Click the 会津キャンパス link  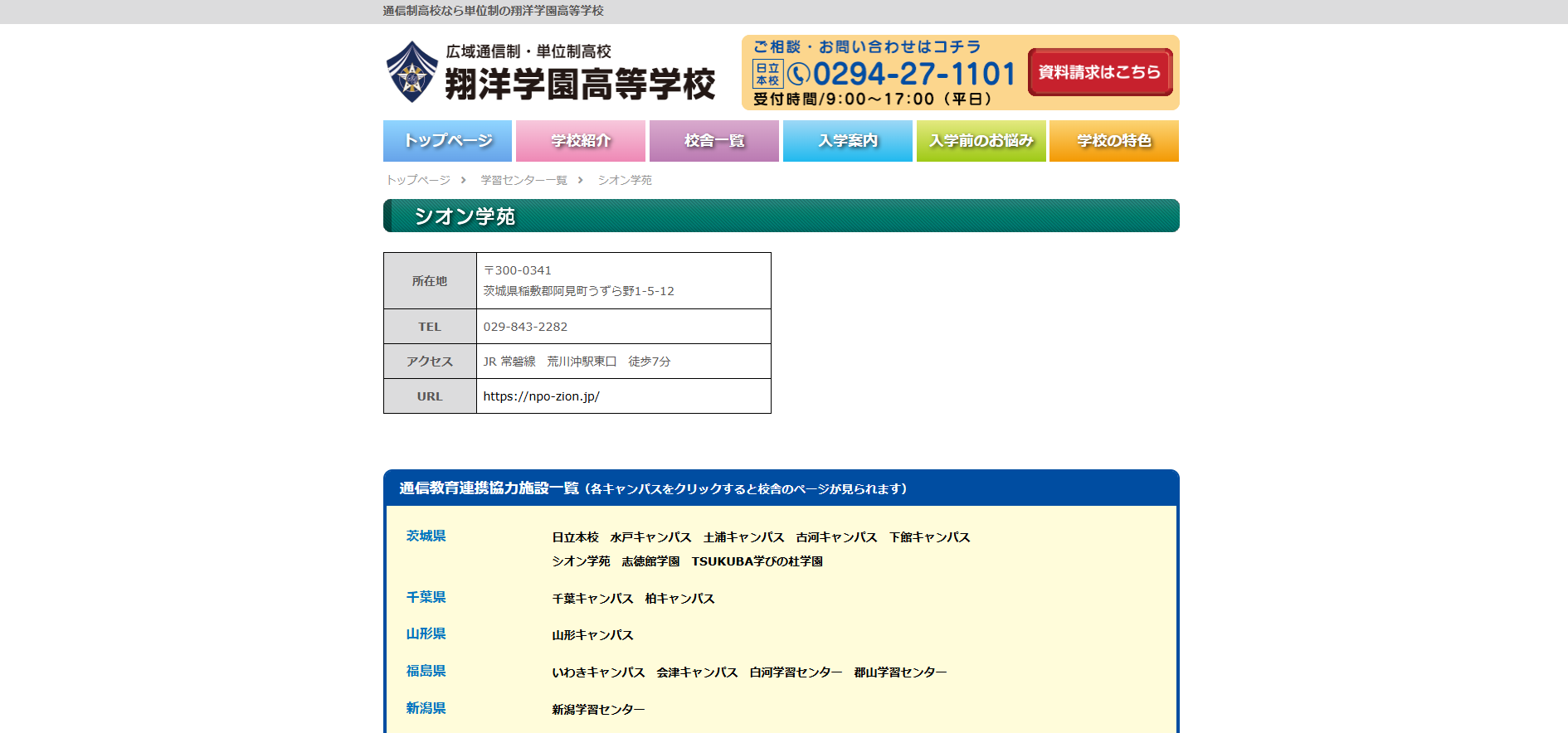697,672
